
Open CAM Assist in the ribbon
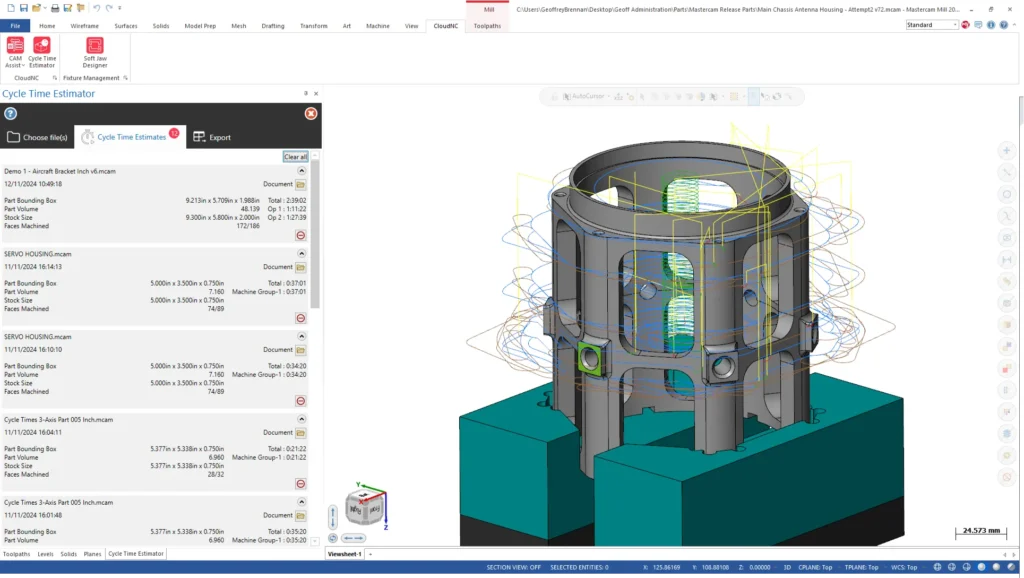click(x=15, y=52)
